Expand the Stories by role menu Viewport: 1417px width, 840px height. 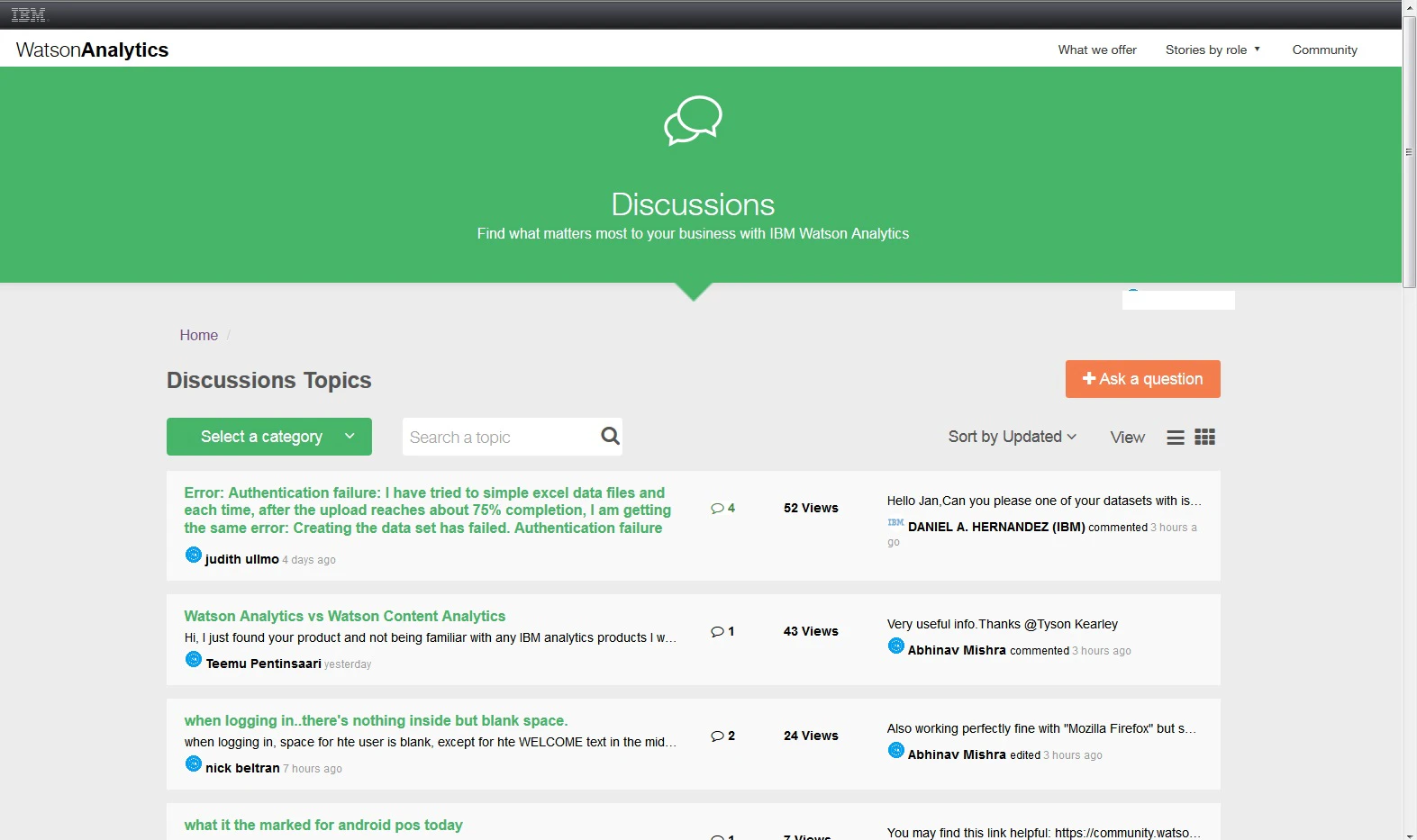(1213, 50)
